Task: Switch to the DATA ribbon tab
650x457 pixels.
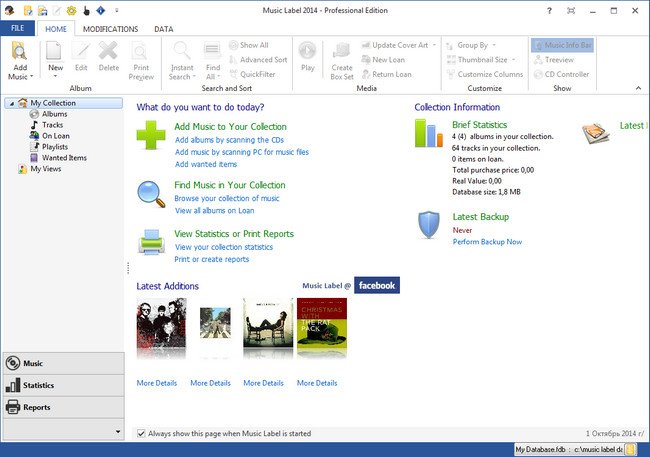Action: tap(163, 29)
